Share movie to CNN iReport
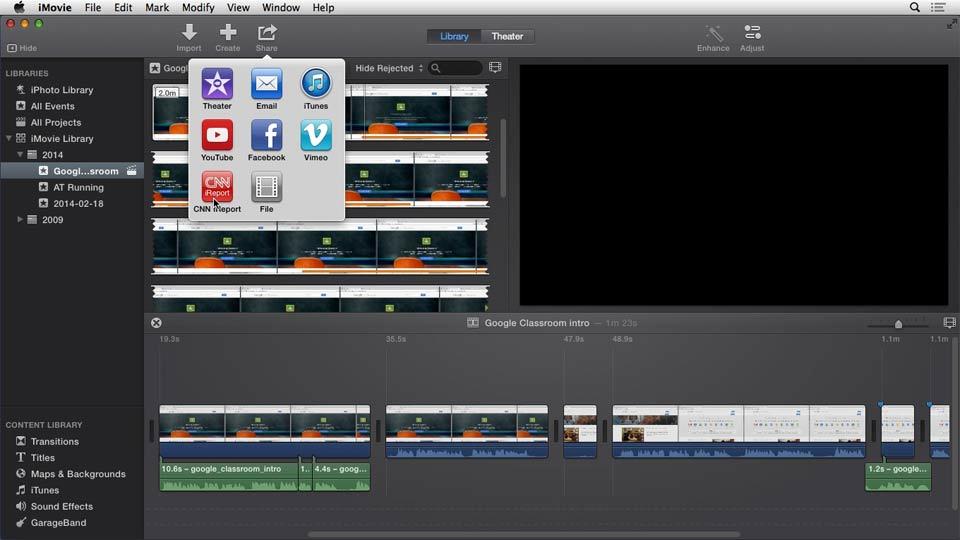960x540 pixels. [x=217, y=192]
